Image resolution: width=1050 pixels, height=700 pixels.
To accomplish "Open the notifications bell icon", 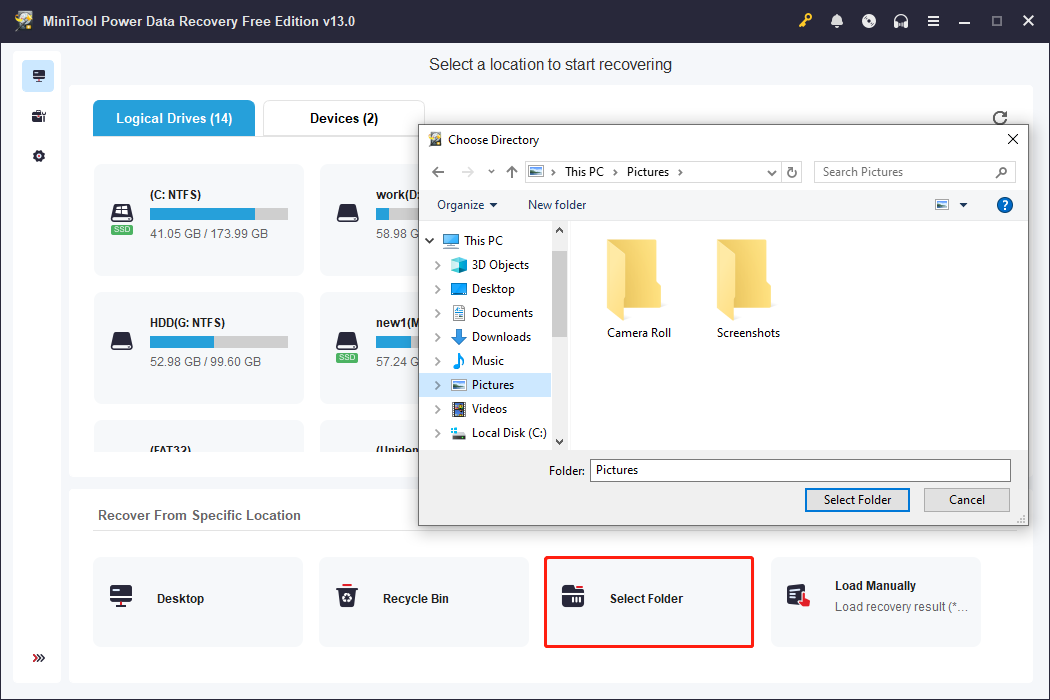I will (836, 21).
